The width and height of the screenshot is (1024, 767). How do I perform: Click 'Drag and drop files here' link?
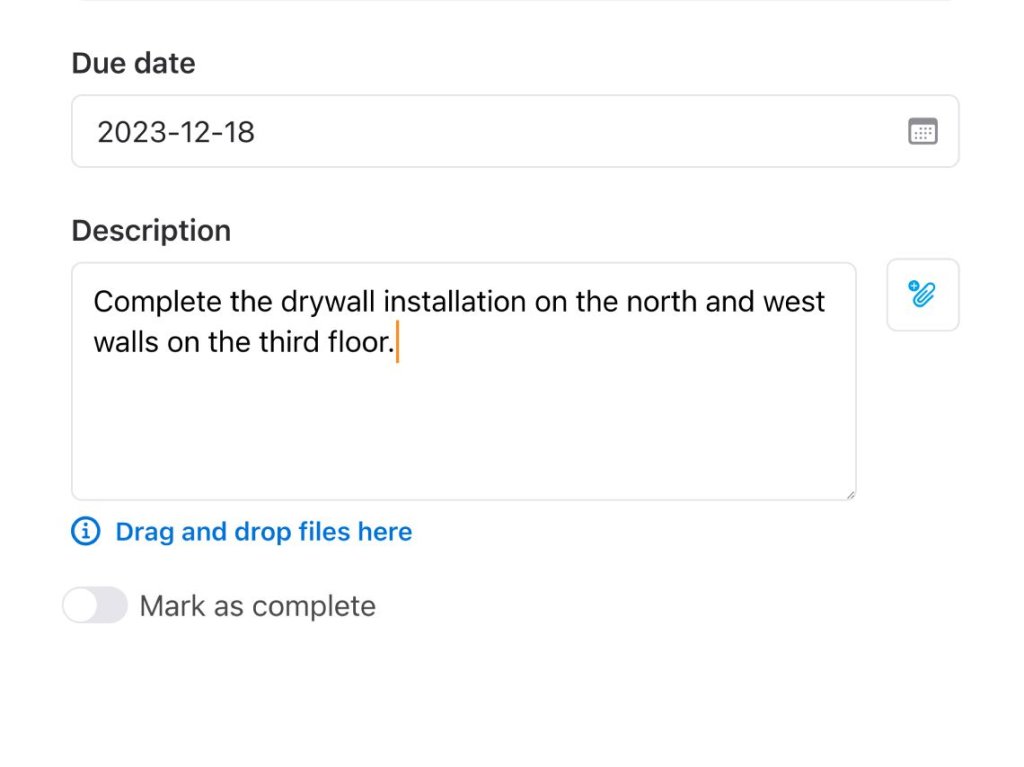click(263, 531)
